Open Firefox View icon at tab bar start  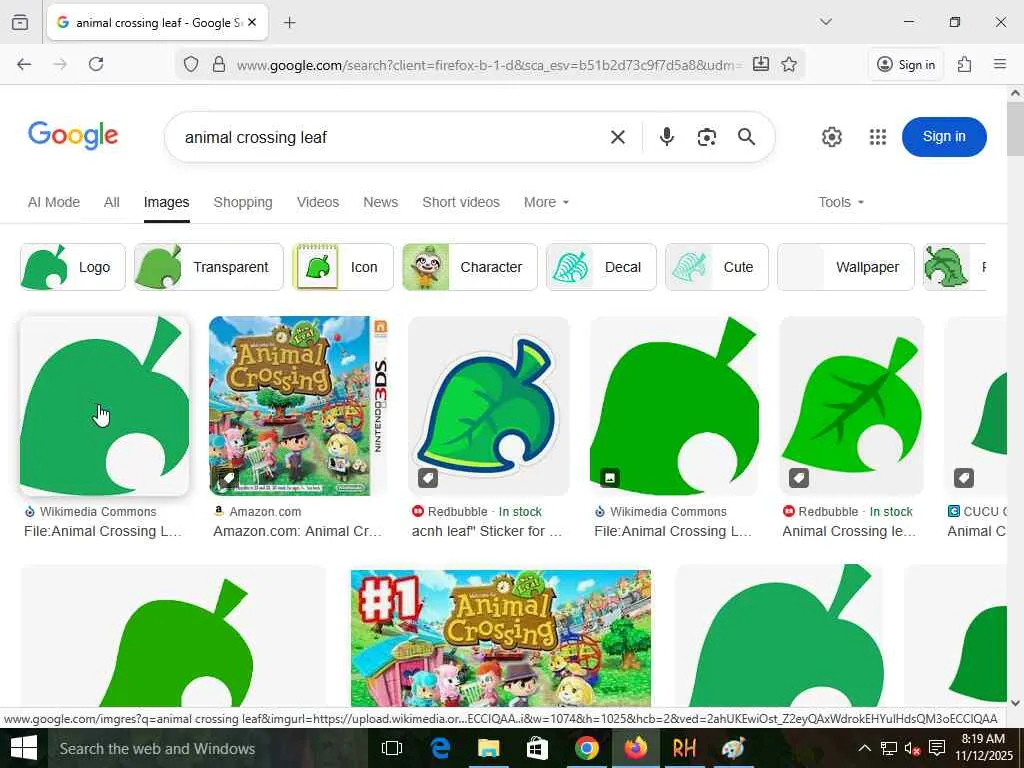[20, 22]
